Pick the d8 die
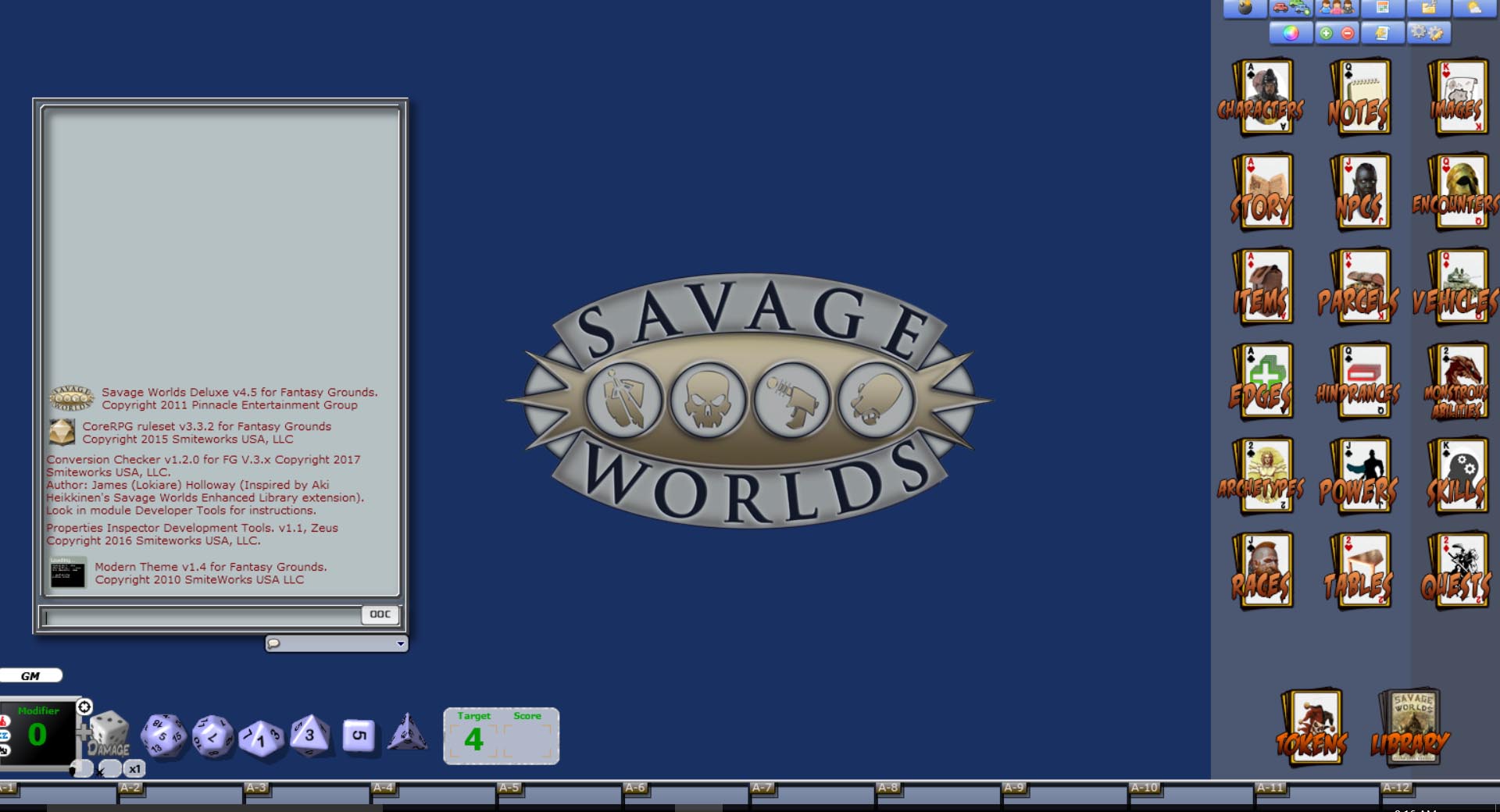 point(309,735)
